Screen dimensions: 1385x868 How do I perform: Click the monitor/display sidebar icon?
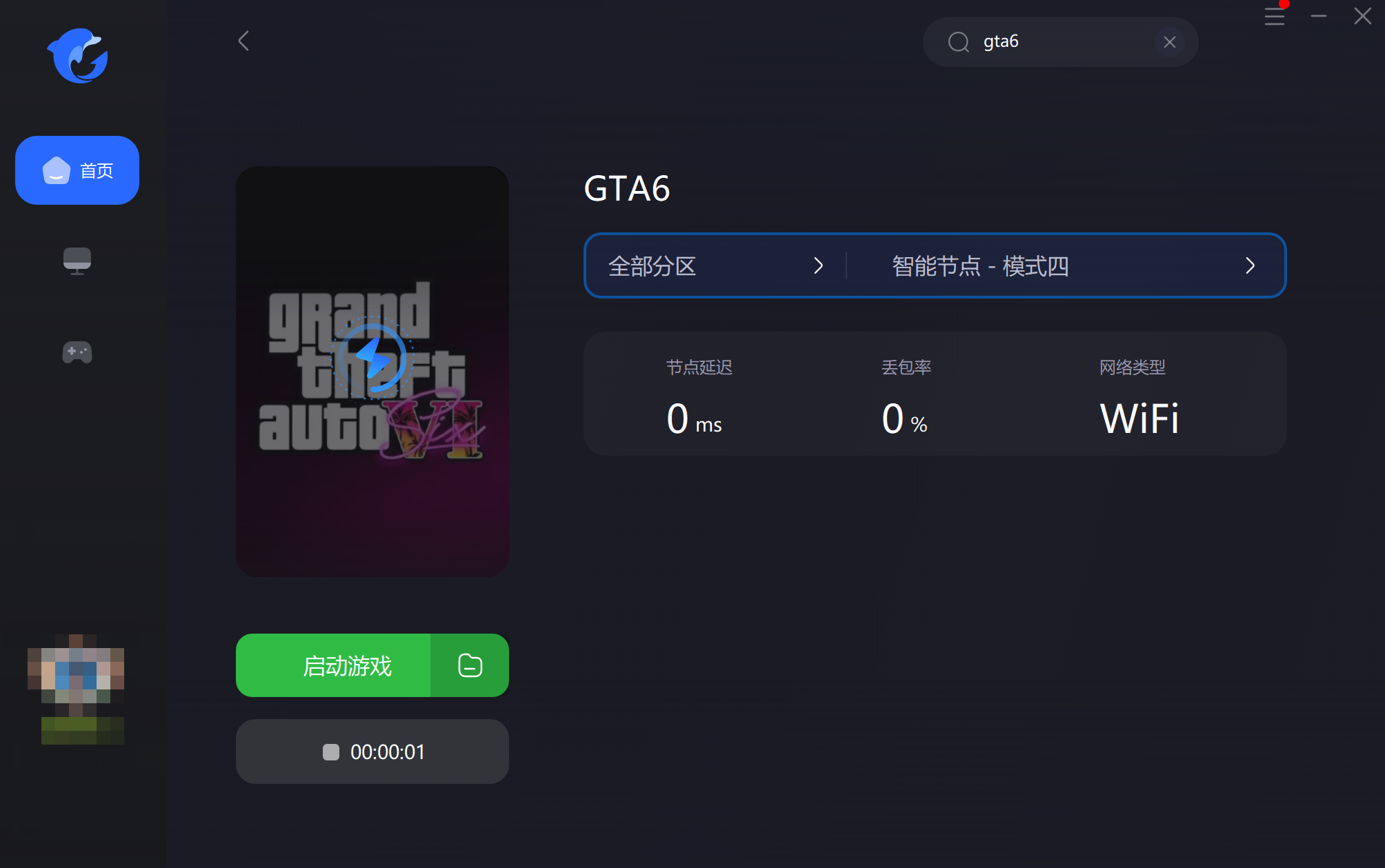tap(77, 260)
